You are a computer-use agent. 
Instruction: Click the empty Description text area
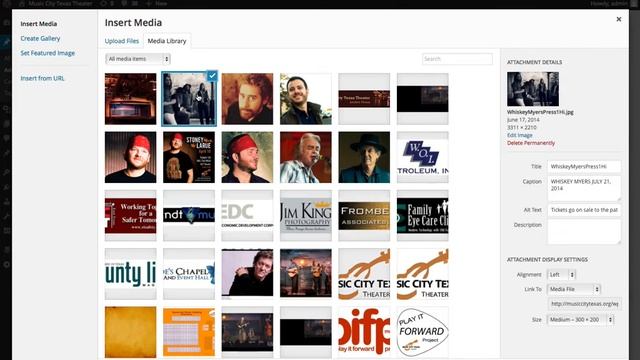584,231
